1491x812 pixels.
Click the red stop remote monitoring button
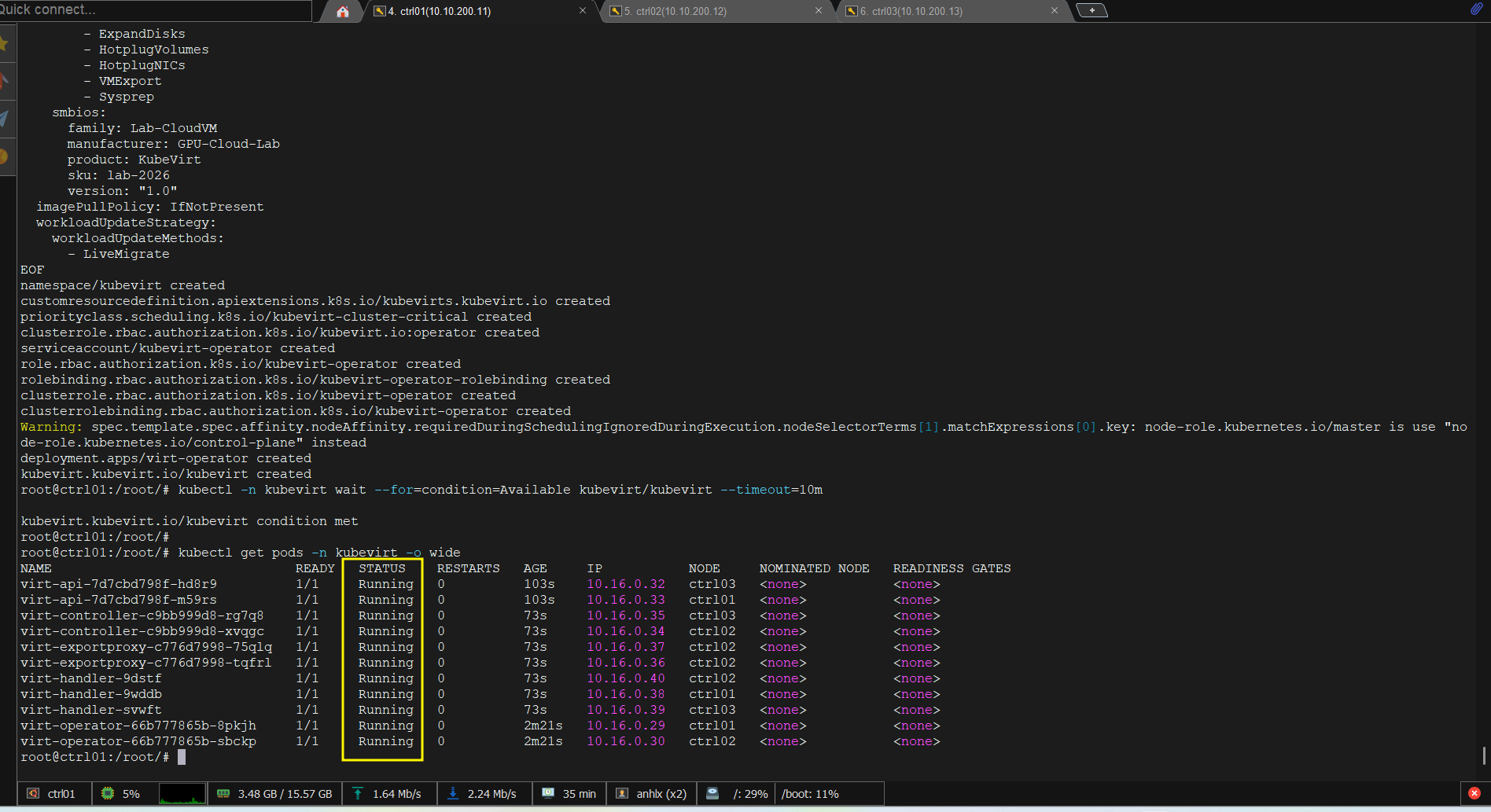click(x=1474, y=794)
